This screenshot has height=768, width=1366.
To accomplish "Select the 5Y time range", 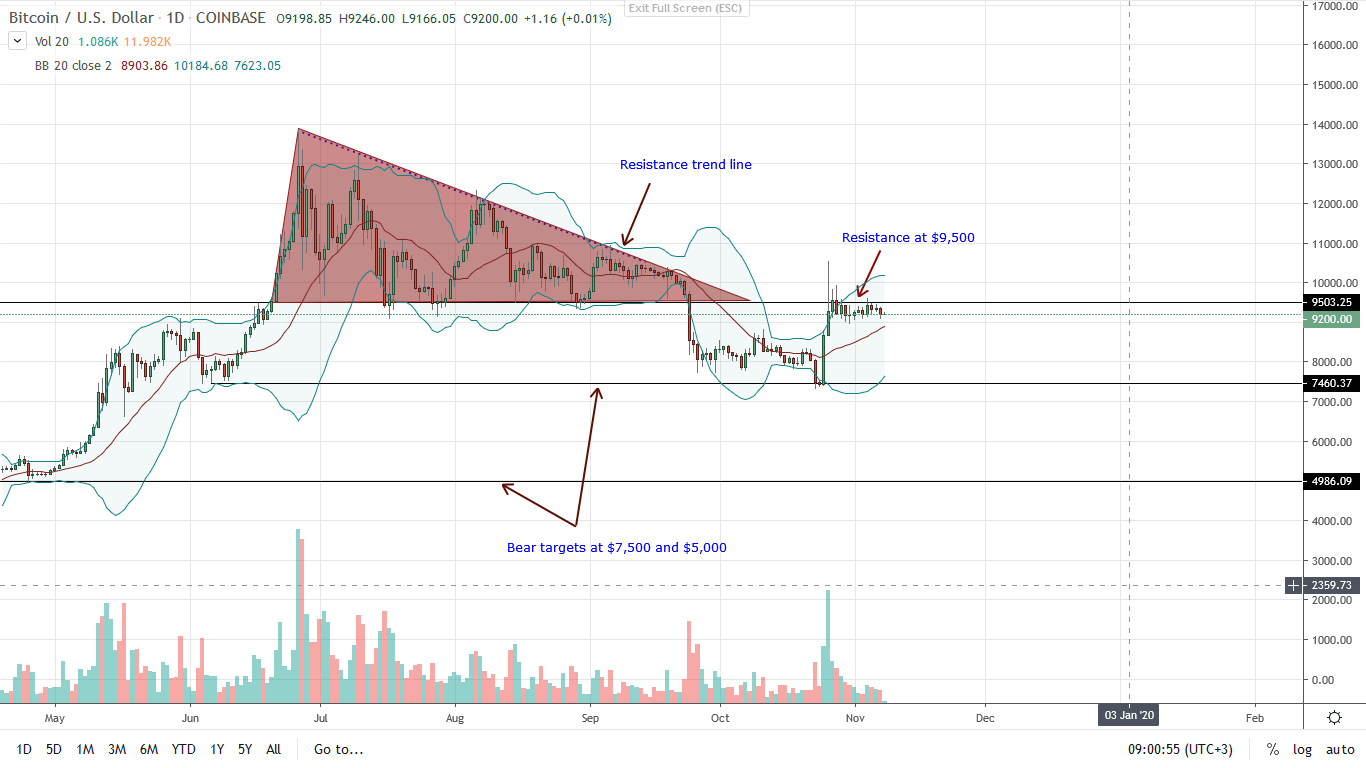I will (245, 749).
